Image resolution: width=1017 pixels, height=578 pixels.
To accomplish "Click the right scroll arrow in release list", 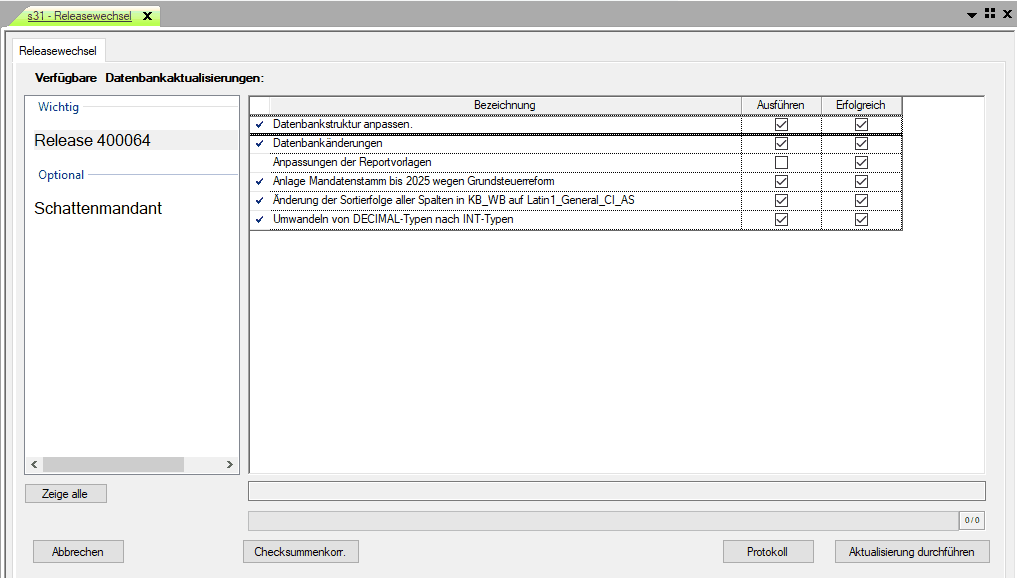I will [230, 465].
